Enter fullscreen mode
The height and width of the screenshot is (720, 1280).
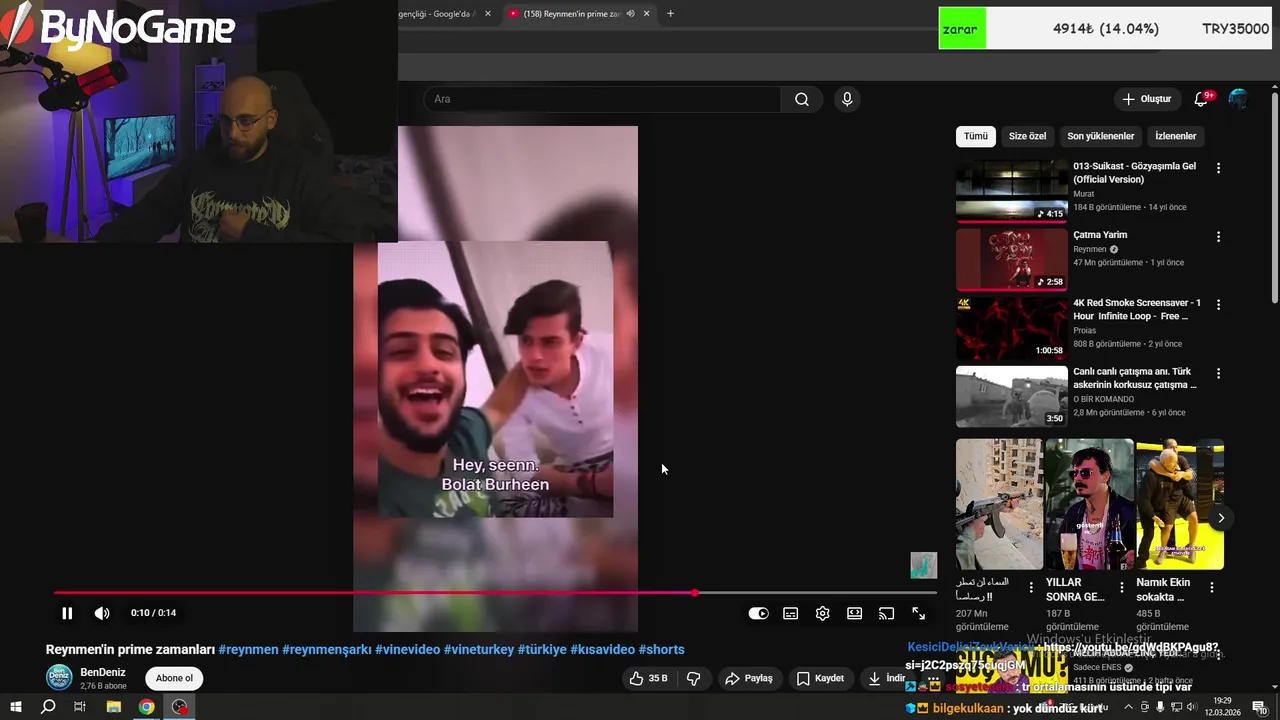pos(918,613)
